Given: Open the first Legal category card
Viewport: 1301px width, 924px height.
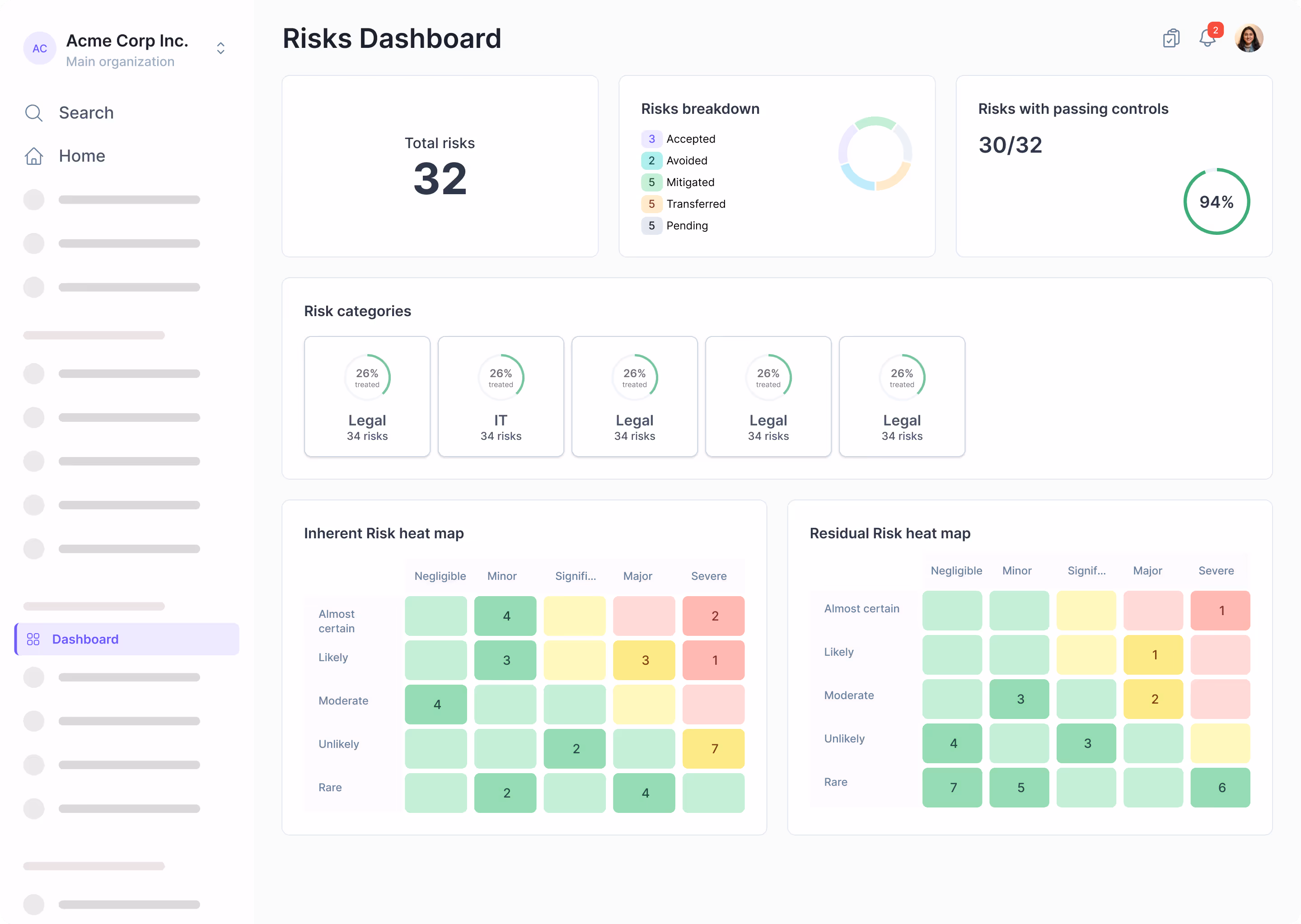Looking at the screenshot, I should click(x=367, y=397).
